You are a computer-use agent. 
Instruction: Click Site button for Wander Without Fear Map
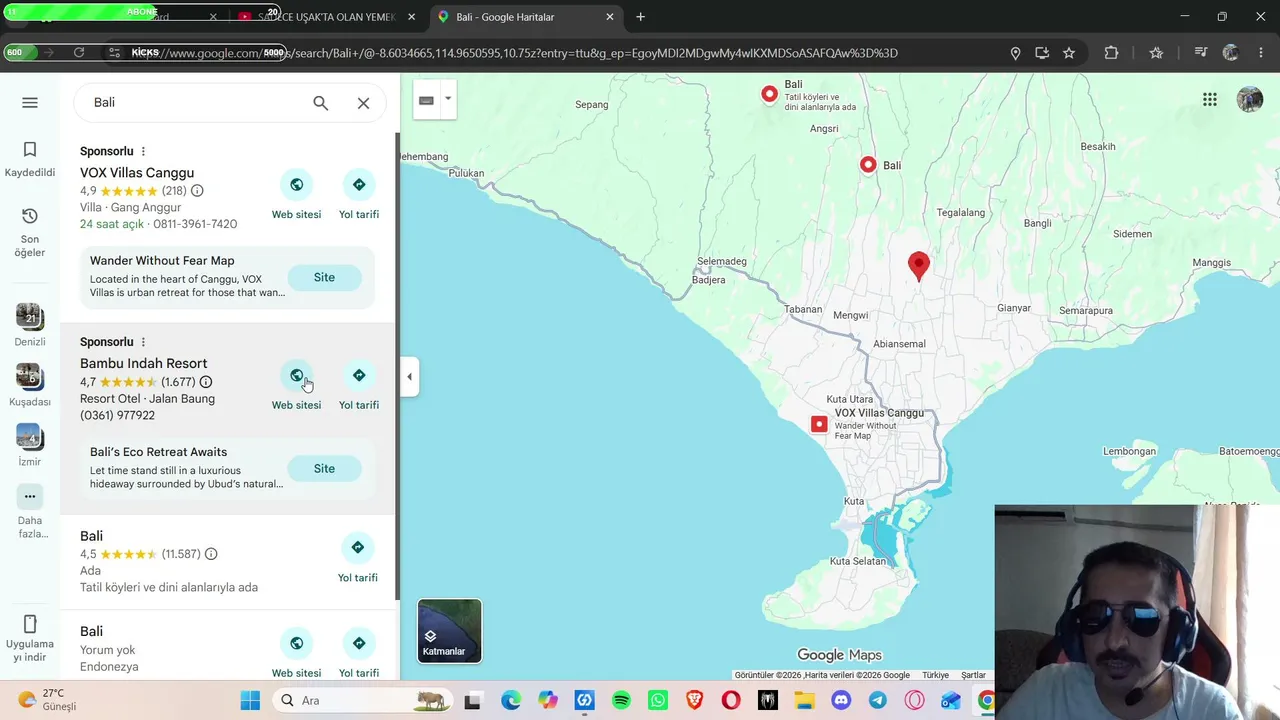[324, 277]
